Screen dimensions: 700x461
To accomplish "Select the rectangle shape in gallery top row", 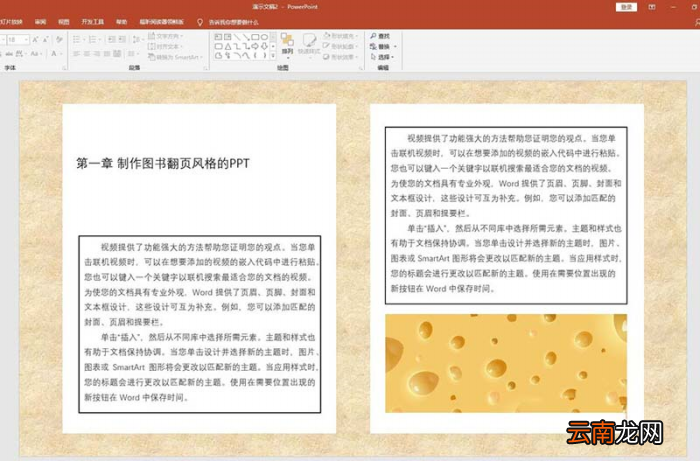I will pos(255,37).
